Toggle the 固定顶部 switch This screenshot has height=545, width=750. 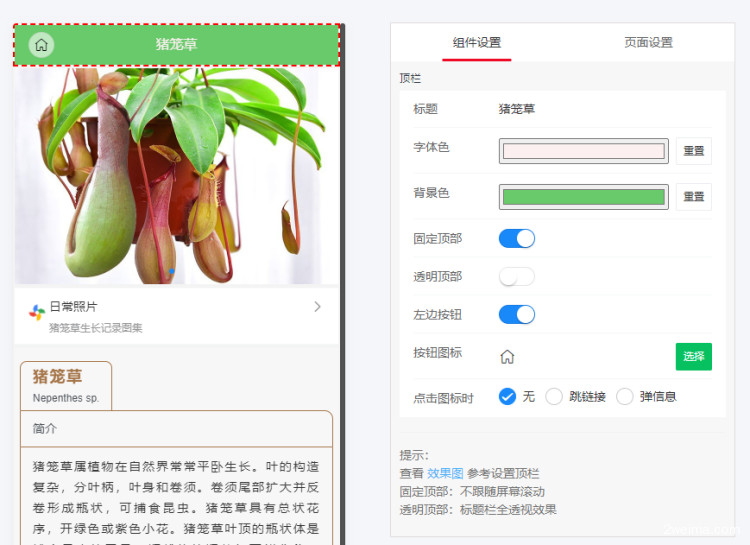pyautogui.click(x=517, y=238)
